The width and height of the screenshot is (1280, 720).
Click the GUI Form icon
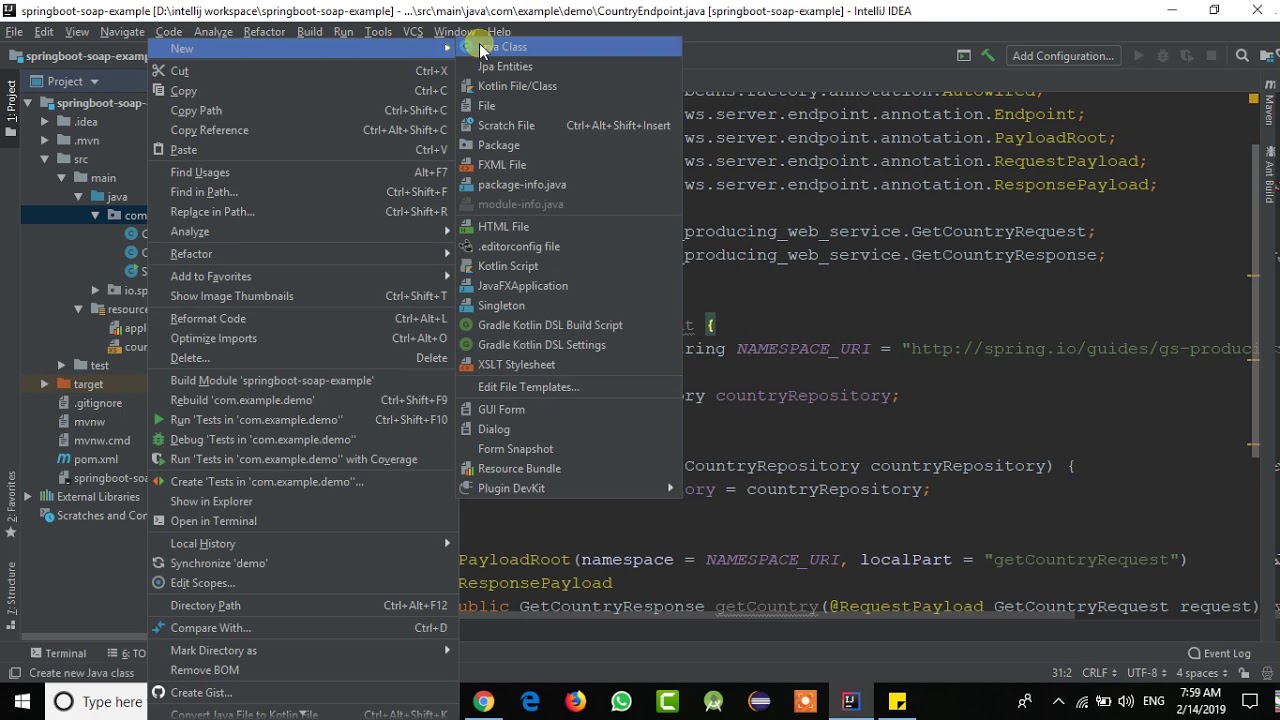point(466,409)
